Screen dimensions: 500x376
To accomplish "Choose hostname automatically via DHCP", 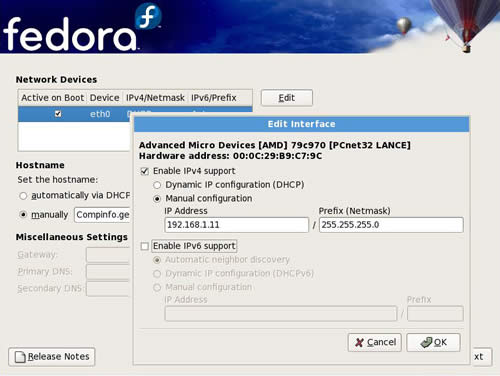I will [x=23, y=196].
